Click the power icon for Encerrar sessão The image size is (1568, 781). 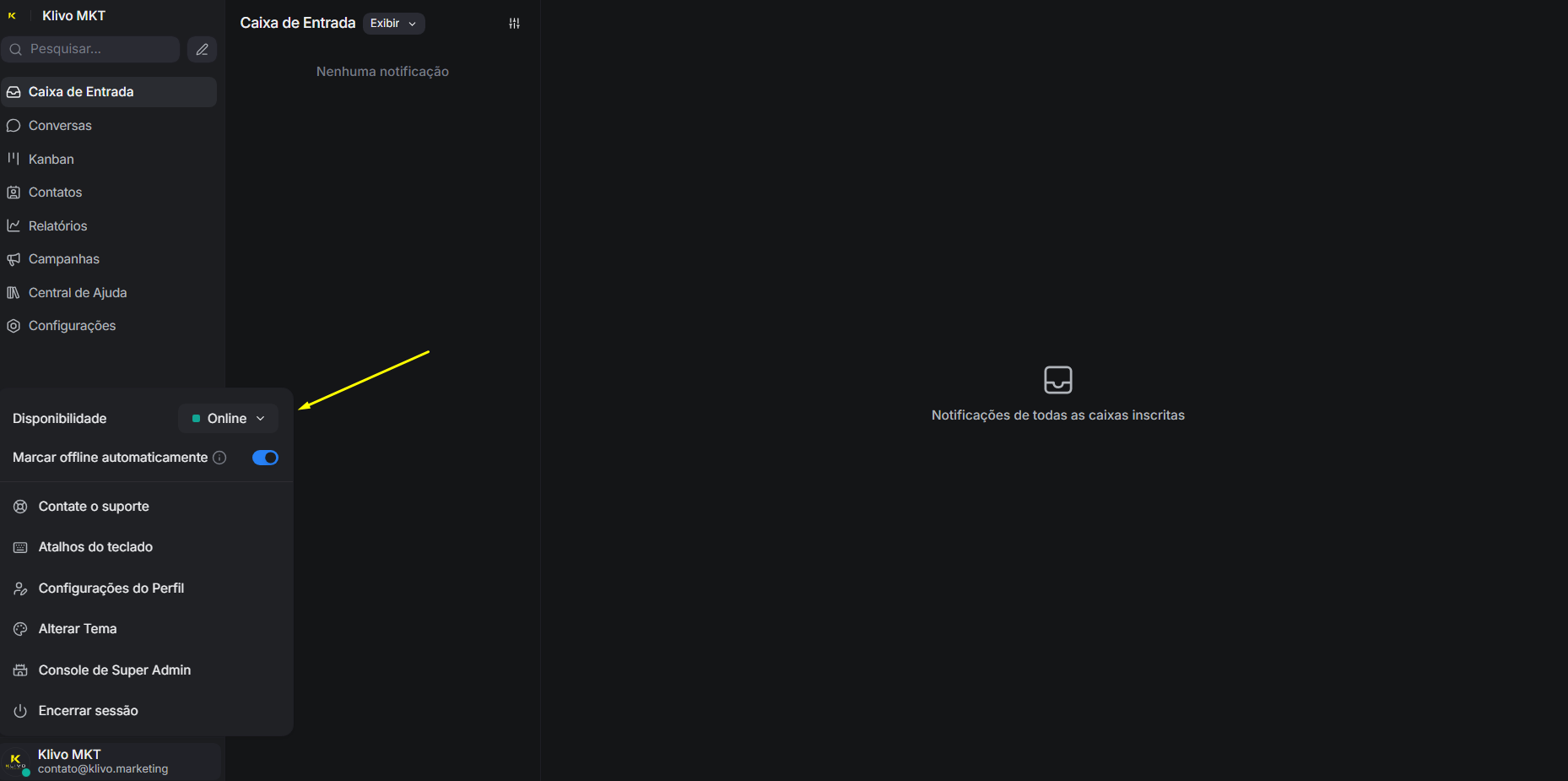[20, 711]
